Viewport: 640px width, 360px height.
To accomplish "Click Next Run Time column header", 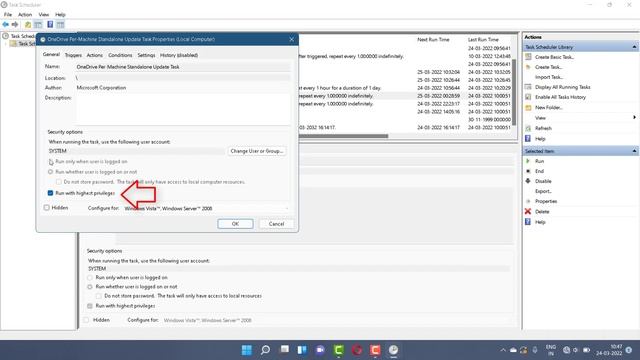I will coord(433,40).
